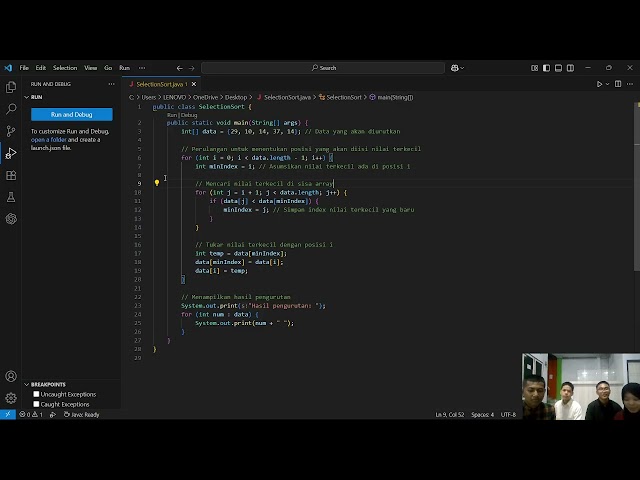The width and height of the screenshot is (640, 480).
Task: Click Ln 9, Col 52 status item
Action: pyautogui.click(x=449, y=414)
